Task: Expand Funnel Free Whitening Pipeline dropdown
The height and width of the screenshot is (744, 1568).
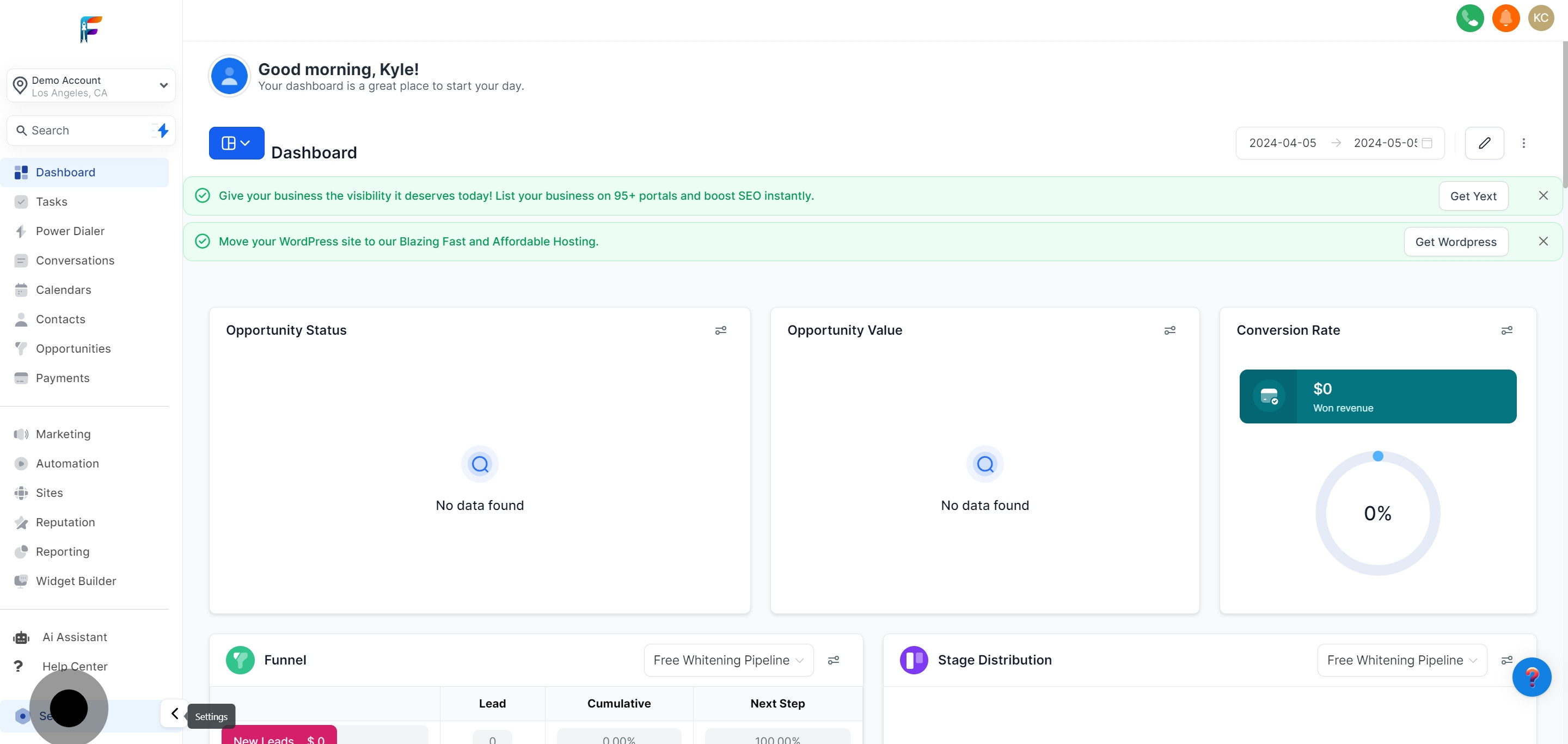Action: [728, 660]
